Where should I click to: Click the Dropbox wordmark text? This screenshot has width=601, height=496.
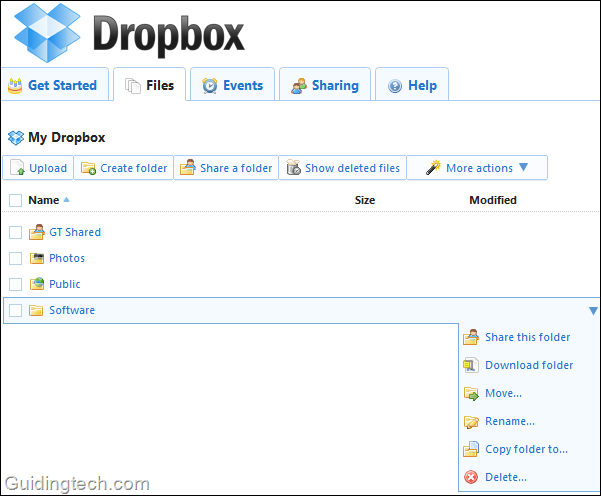168,35
